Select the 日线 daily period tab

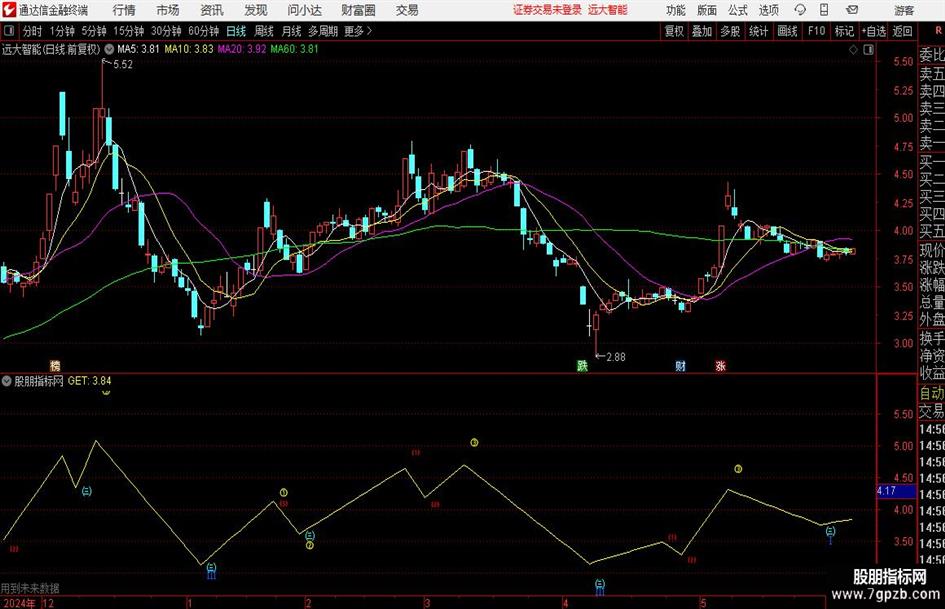point(236,31)
